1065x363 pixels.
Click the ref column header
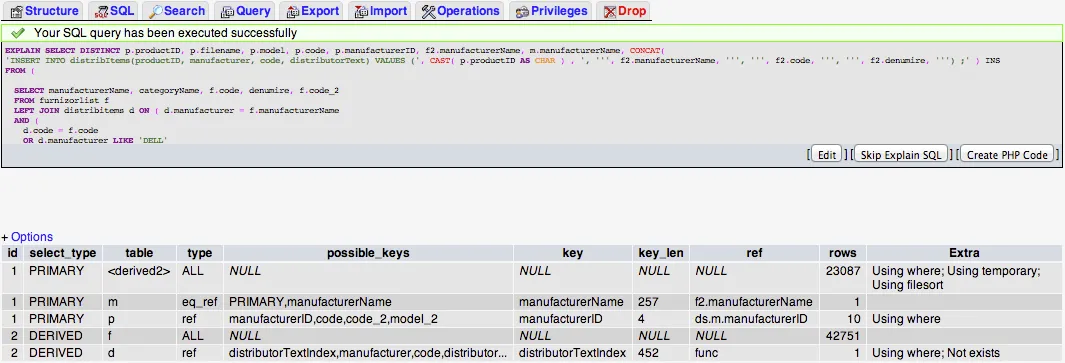[754, 253]
